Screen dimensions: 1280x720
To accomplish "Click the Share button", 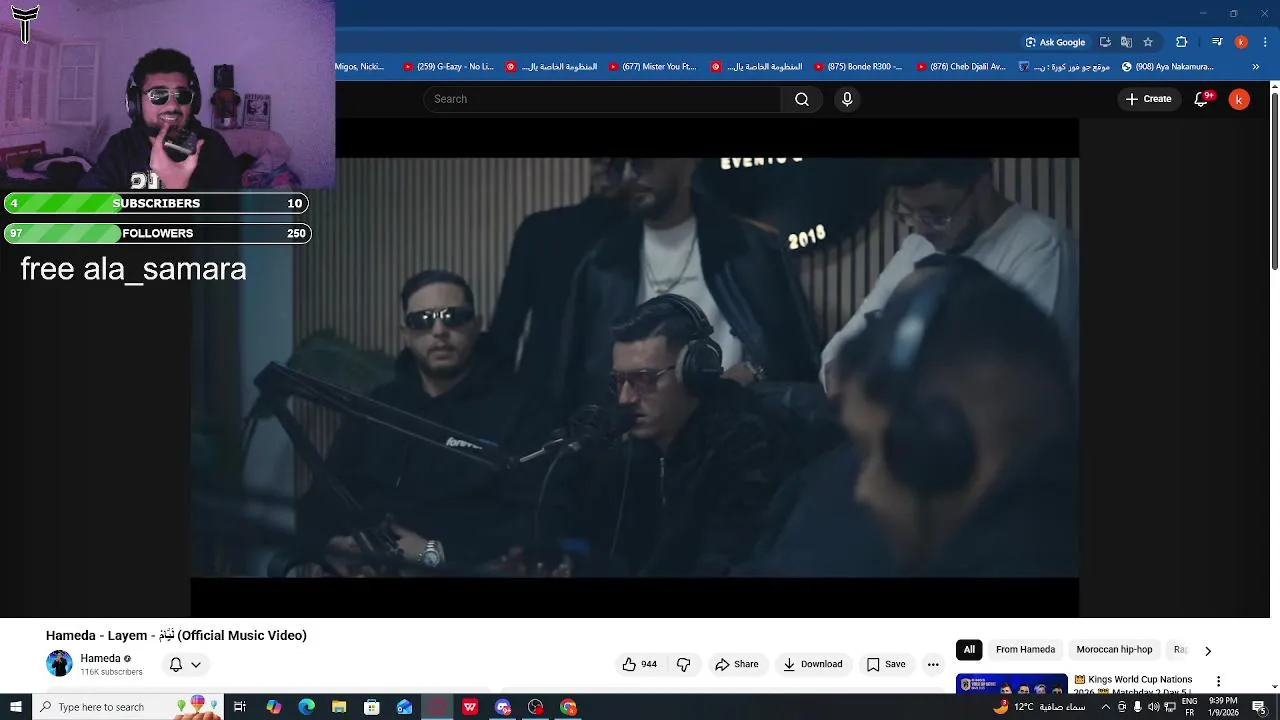I will (736, 664).
